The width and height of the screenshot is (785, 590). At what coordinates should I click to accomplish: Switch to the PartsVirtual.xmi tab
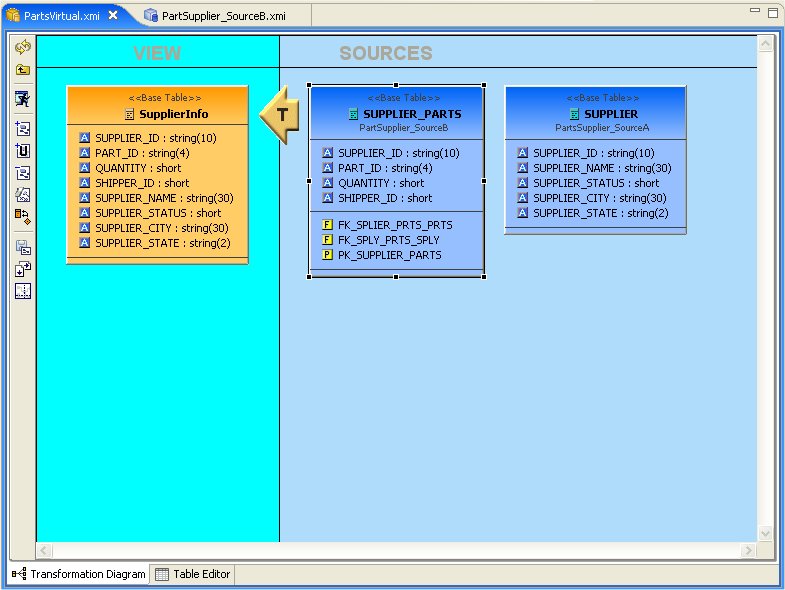(62, 16)
